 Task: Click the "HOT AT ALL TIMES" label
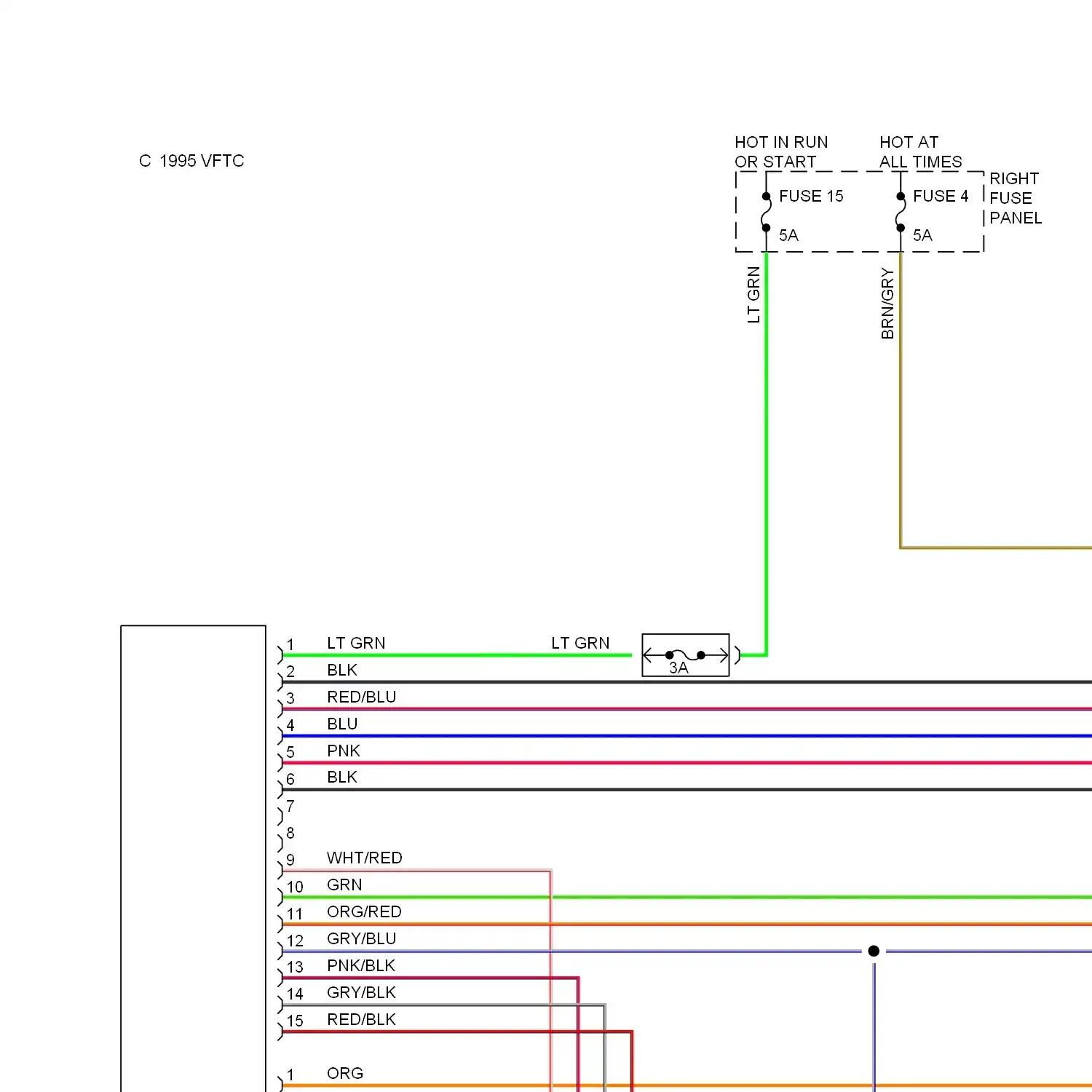[921, 151]
